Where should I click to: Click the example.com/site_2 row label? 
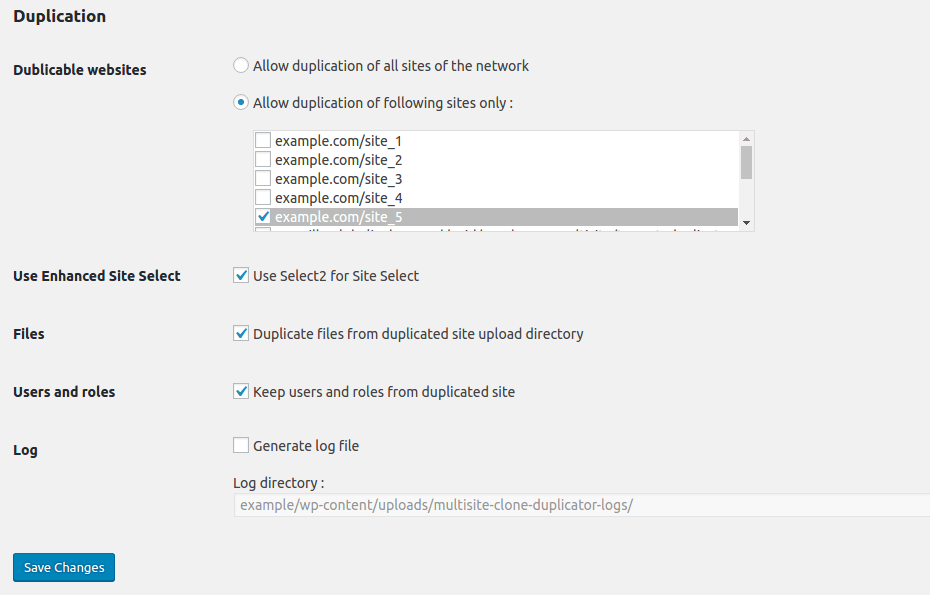[x=339, y=160]
